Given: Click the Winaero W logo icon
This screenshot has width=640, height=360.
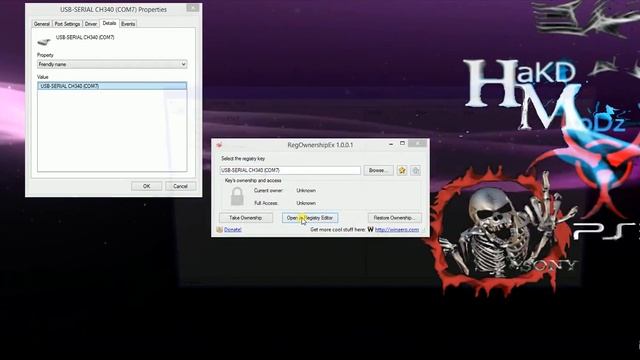Looking at the screenshot, I should point(370,230).
